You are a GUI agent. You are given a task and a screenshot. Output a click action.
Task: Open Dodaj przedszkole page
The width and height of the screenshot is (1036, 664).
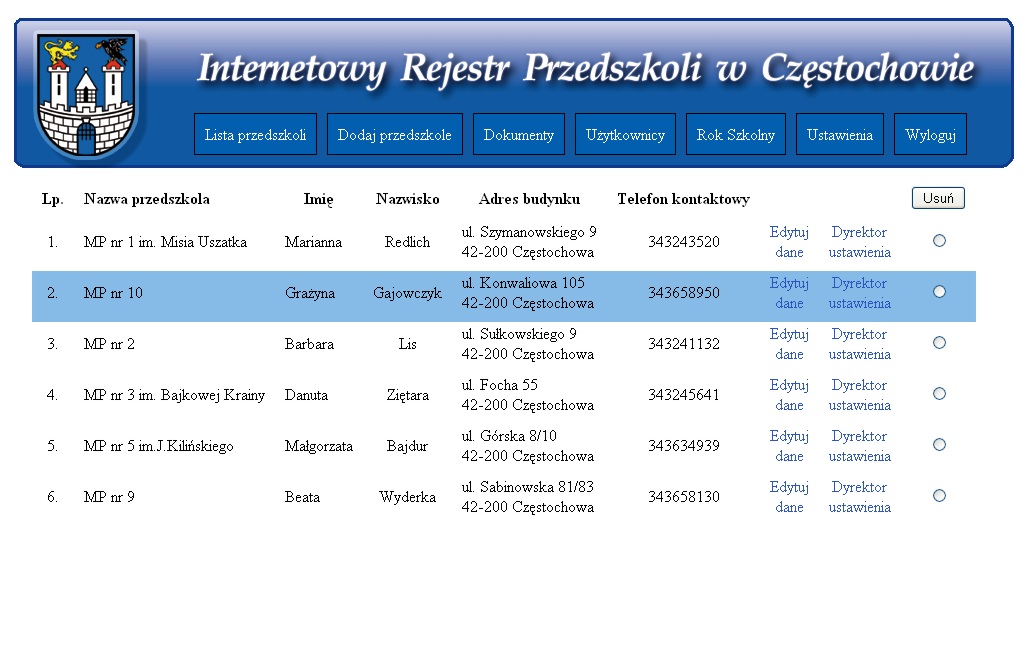pyautogui.click(x=394, y=135)
